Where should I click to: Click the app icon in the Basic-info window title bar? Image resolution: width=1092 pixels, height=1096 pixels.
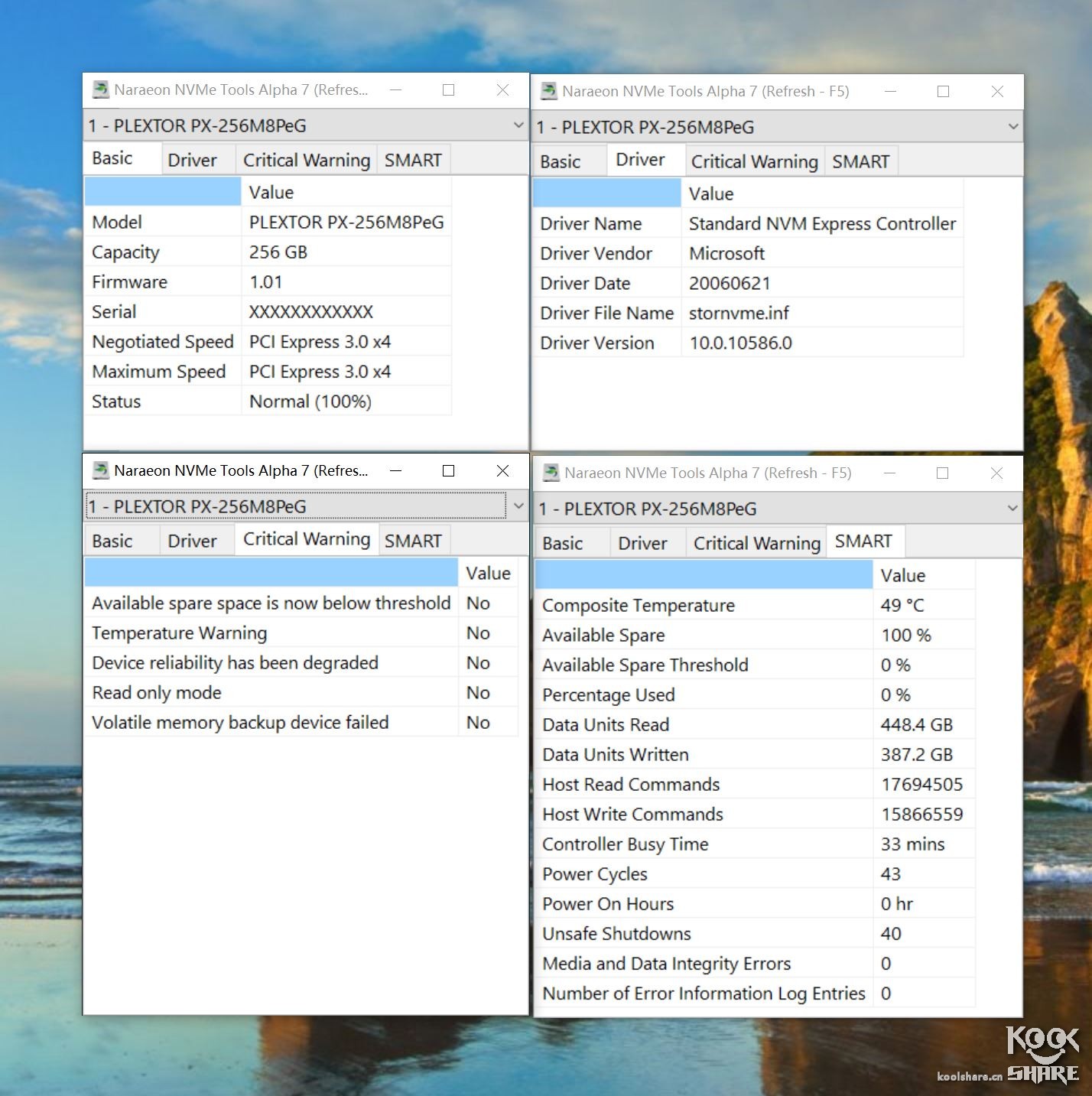[x=100, y=89]
